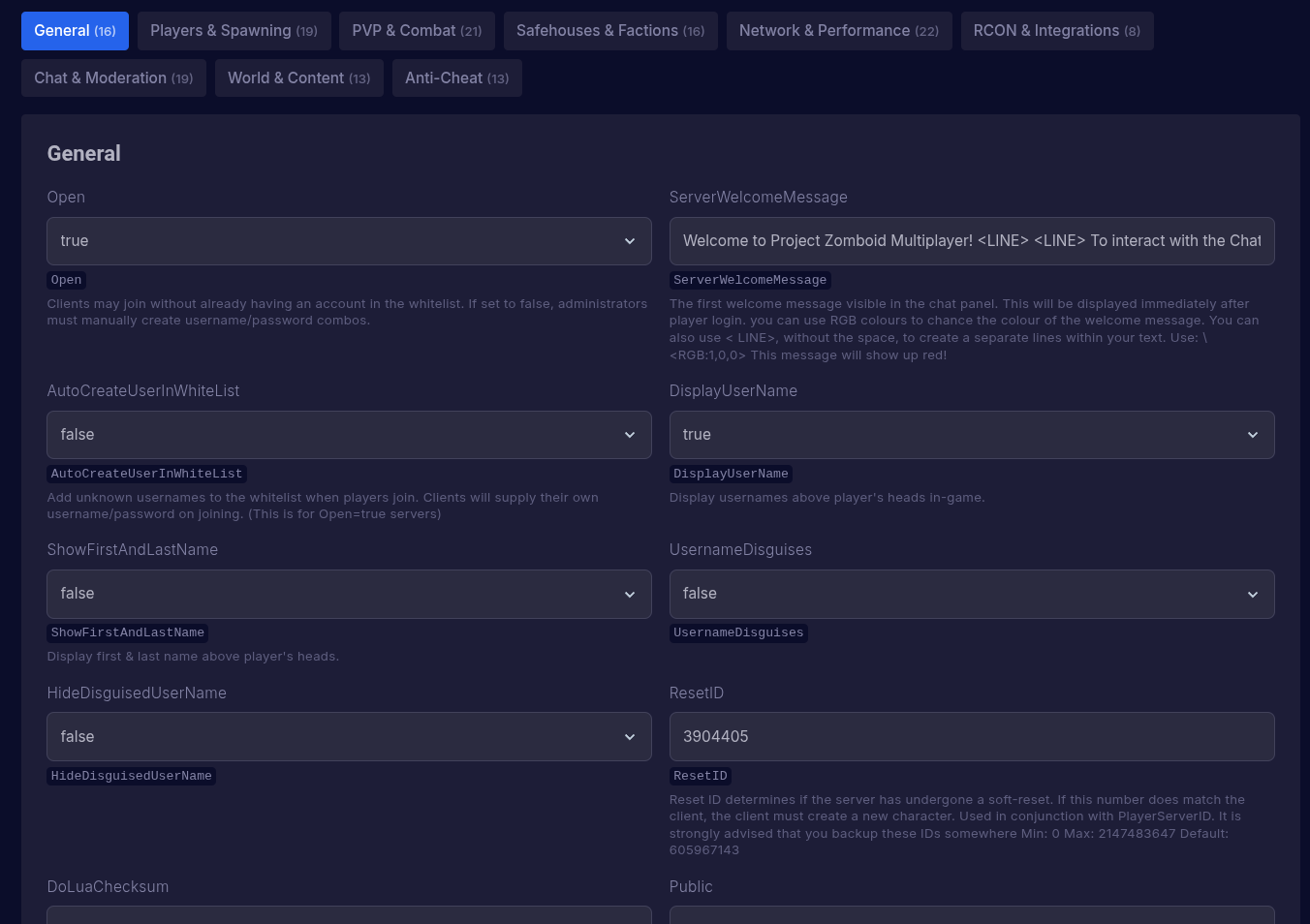Open the dropdown chevron for Open setting

coord(630,240)
